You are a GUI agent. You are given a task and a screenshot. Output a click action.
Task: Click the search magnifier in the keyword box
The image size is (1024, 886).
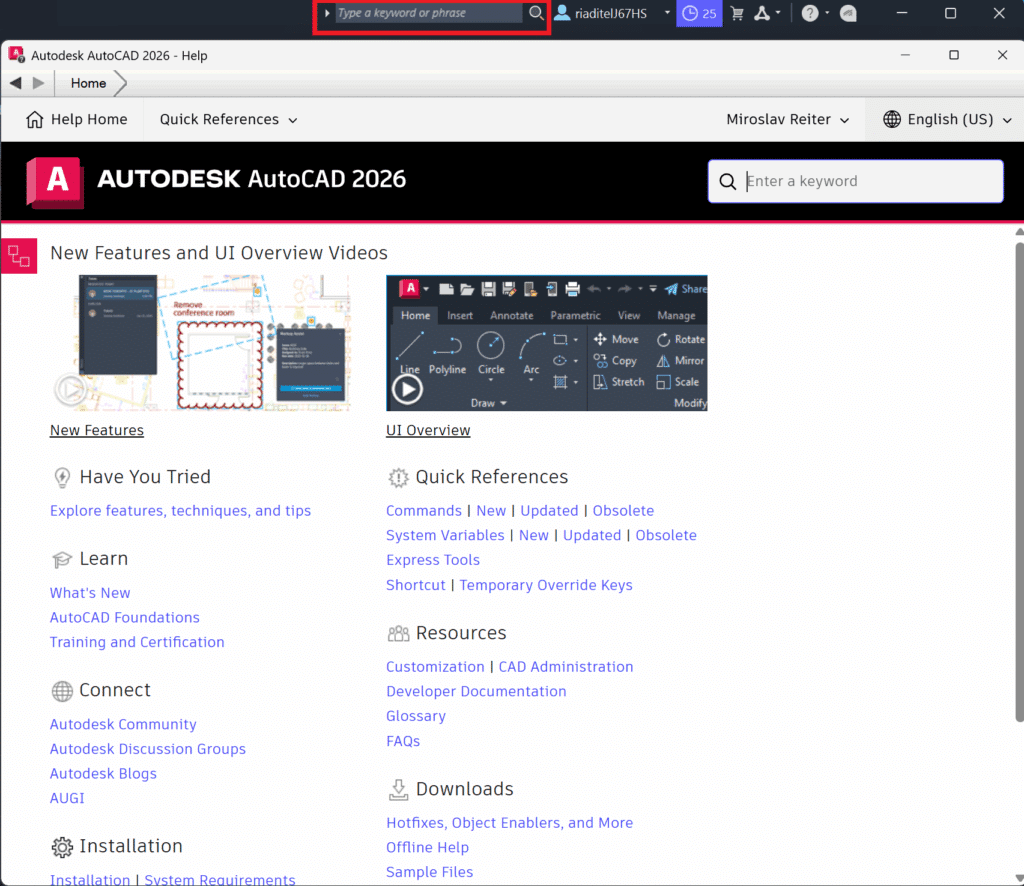pyautogui.click(x=536, y=13)
